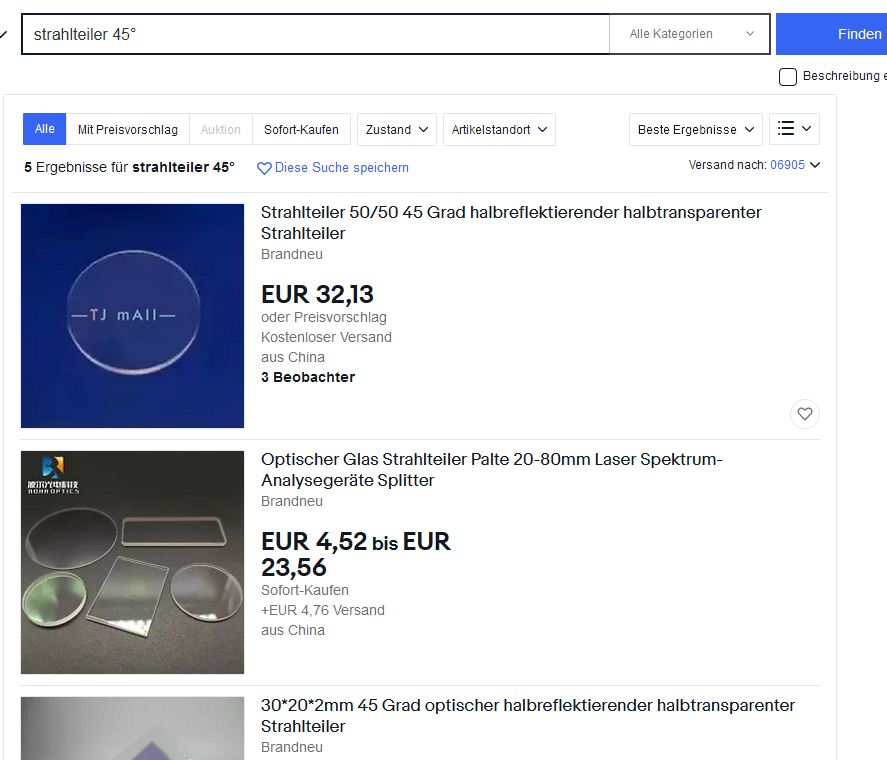Click heart watchlist icon on first listing
The width and height of the screenshot is (887, 760).
click(x=805, y=414)
